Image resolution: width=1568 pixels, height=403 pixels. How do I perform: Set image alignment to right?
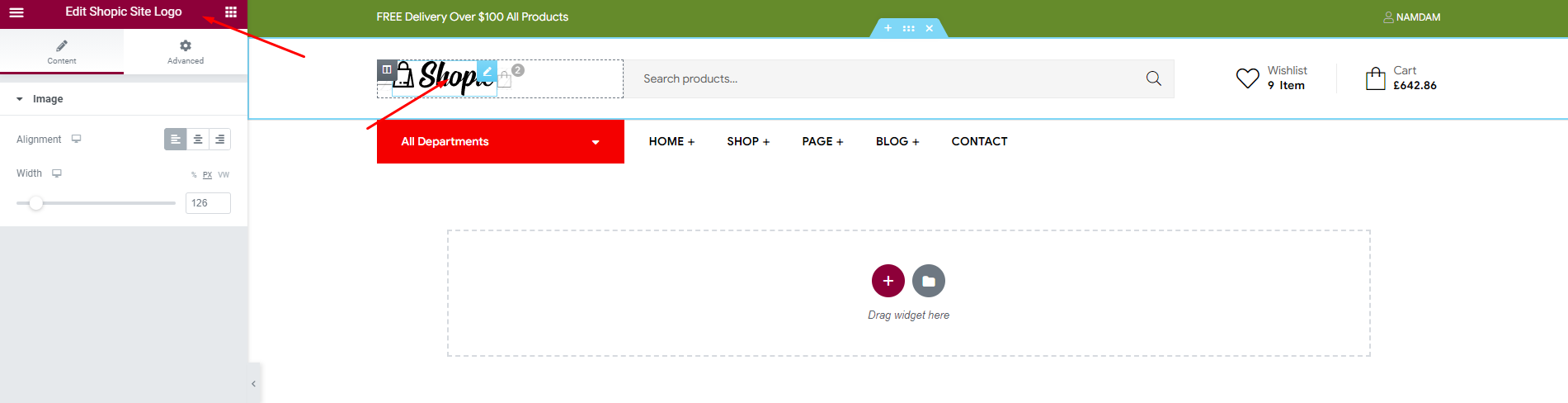click(219, 140)
